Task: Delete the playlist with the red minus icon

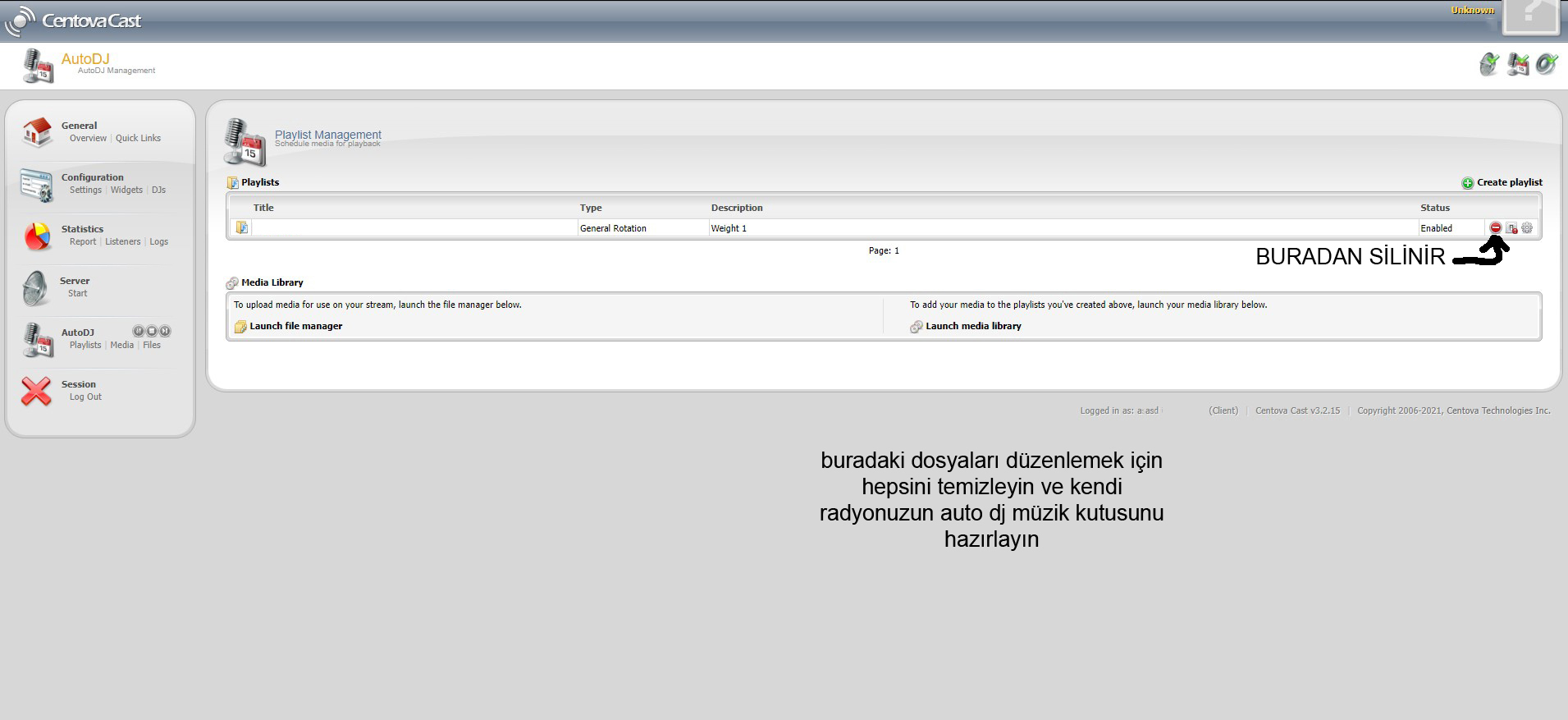Action: (x=1495, y=228)
